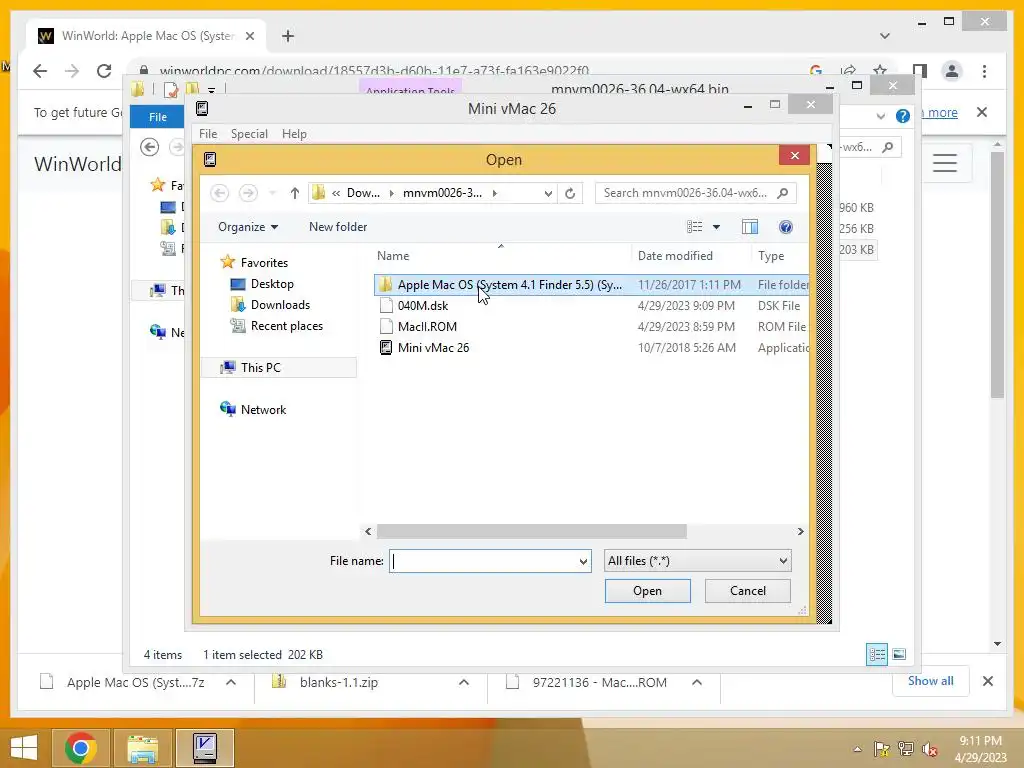Open Recent places in navigation pane
This screenshot has height=768, width=1024.
(286, 326)
